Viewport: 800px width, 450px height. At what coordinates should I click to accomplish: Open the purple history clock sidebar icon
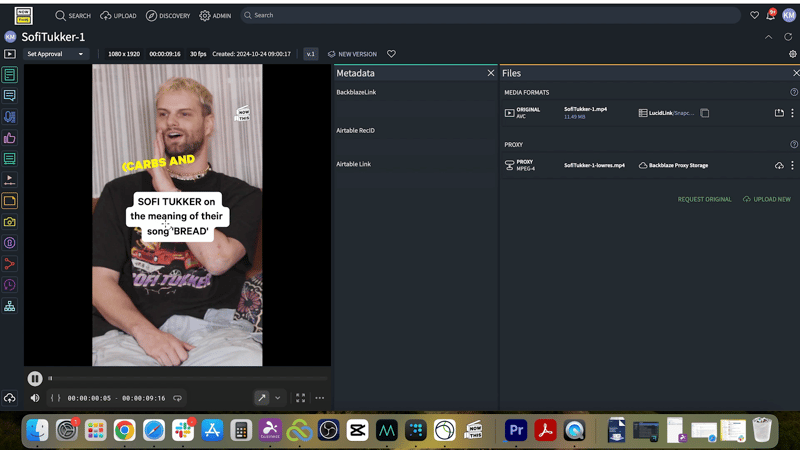(x=10, y=285)
